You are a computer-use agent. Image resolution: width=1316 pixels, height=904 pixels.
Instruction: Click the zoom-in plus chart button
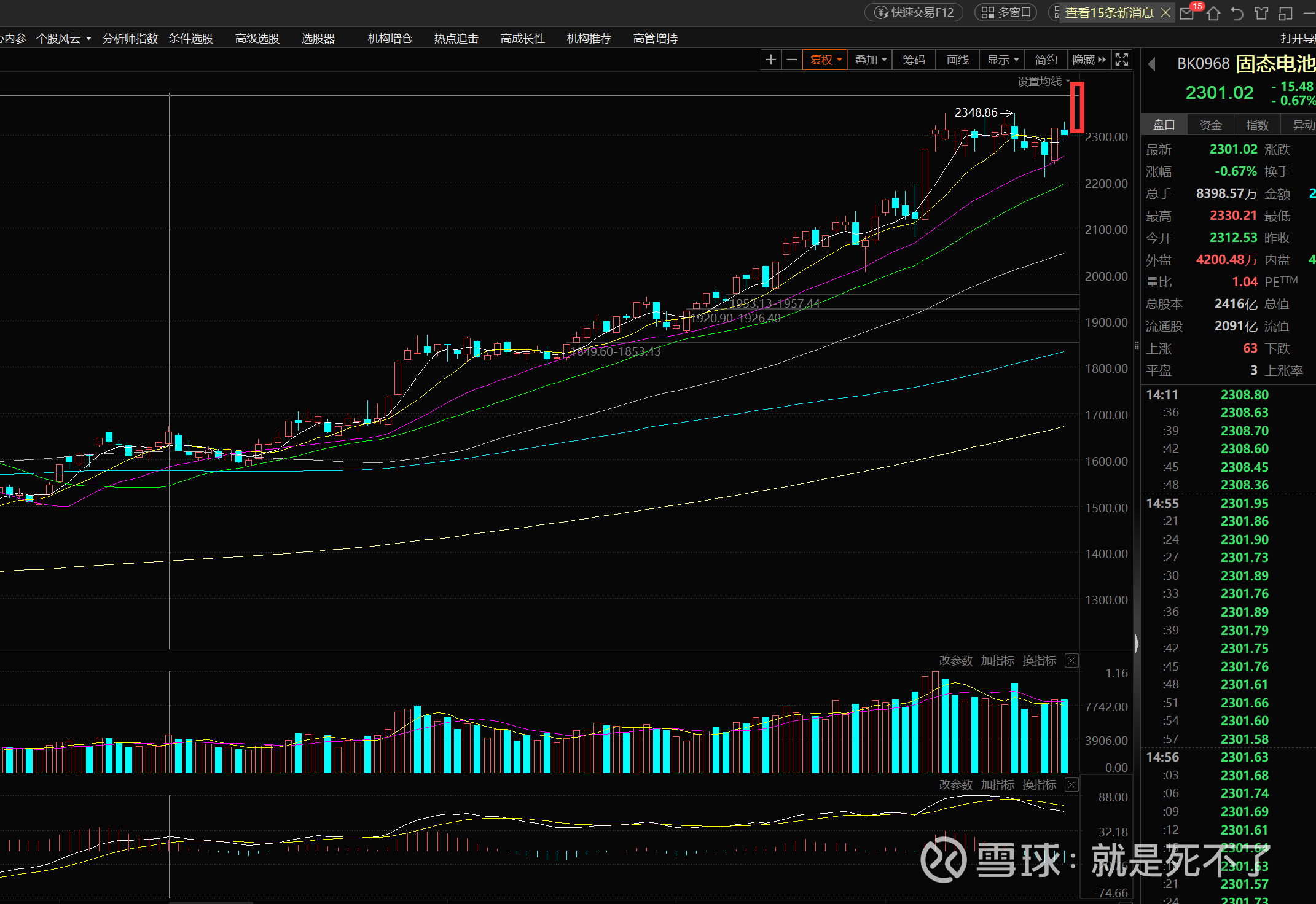point(770,60)
